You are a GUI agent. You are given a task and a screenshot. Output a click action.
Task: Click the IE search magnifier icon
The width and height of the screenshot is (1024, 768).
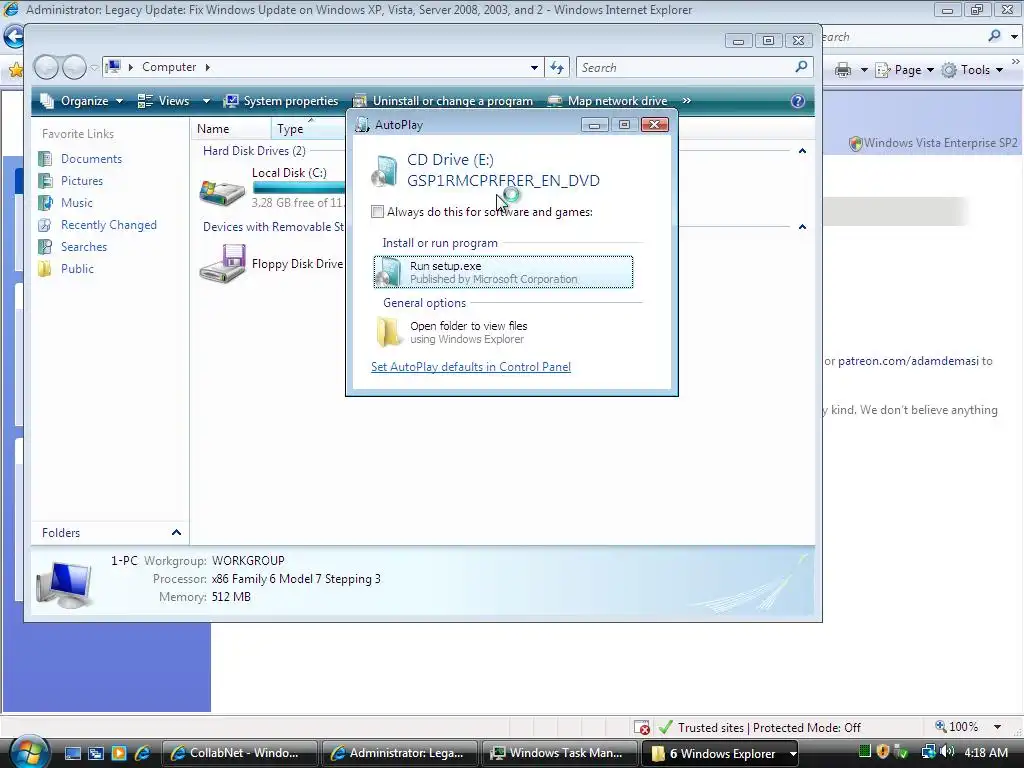tap(994, 36)
